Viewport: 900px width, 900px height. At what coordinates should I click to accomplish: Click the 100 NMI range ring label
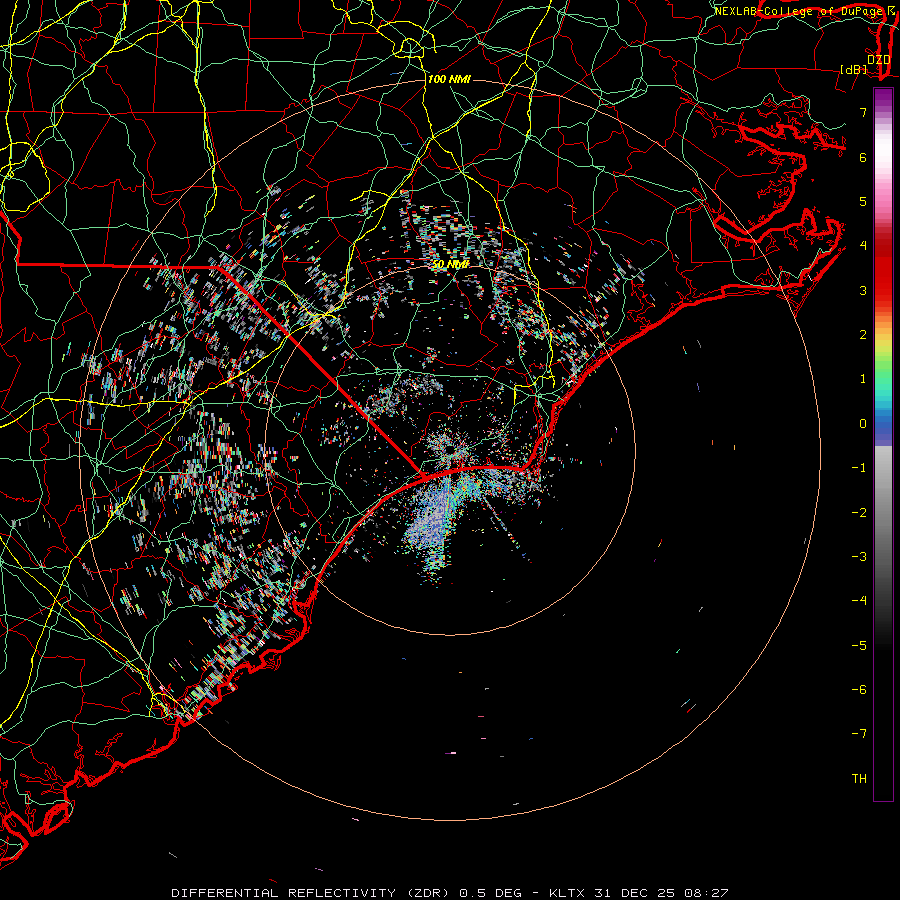click(449, 79)
